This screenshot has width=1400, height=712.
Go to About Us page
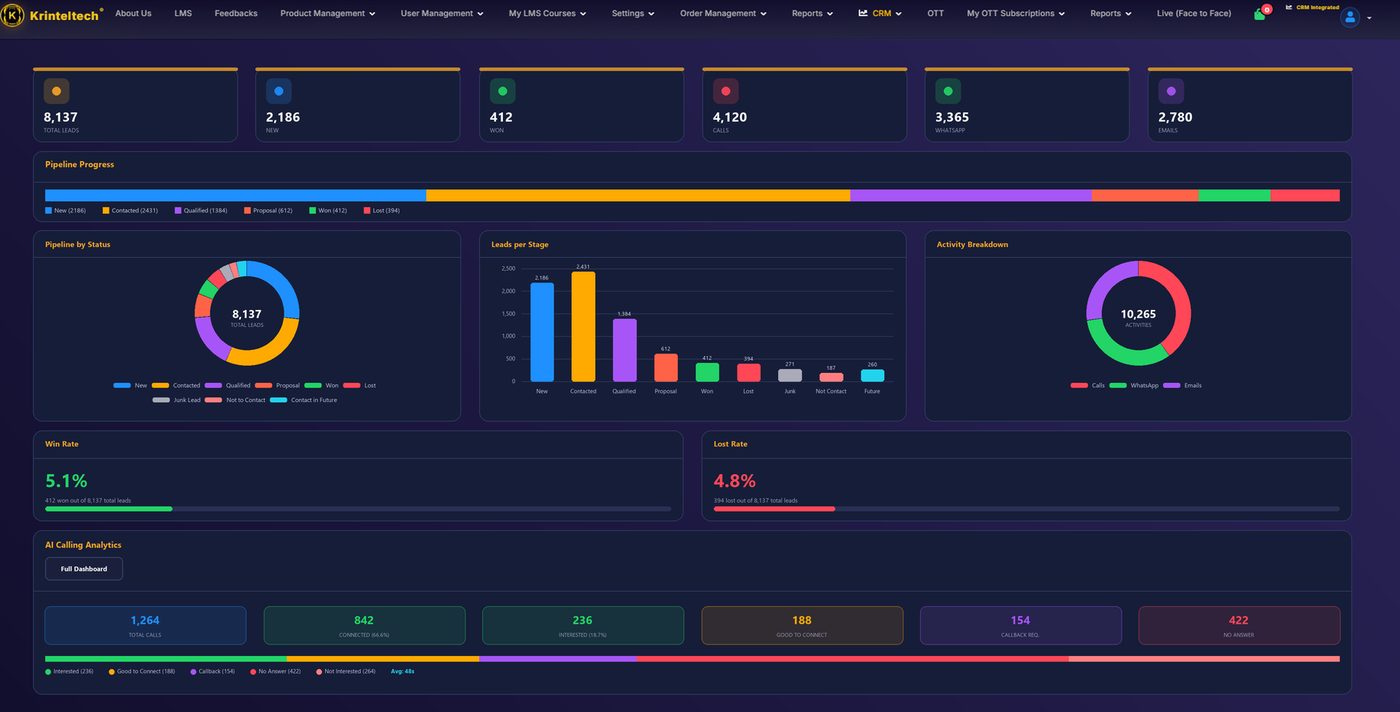tap(133, 14)
